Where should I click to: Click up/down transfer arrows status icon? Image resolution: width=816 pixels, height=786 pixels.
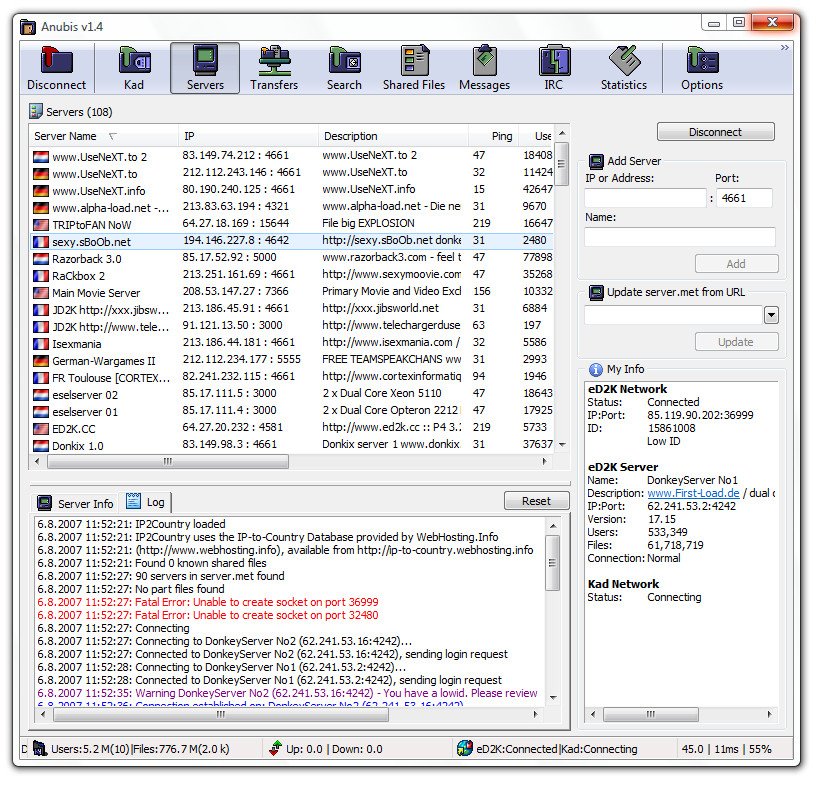[275, 749]
